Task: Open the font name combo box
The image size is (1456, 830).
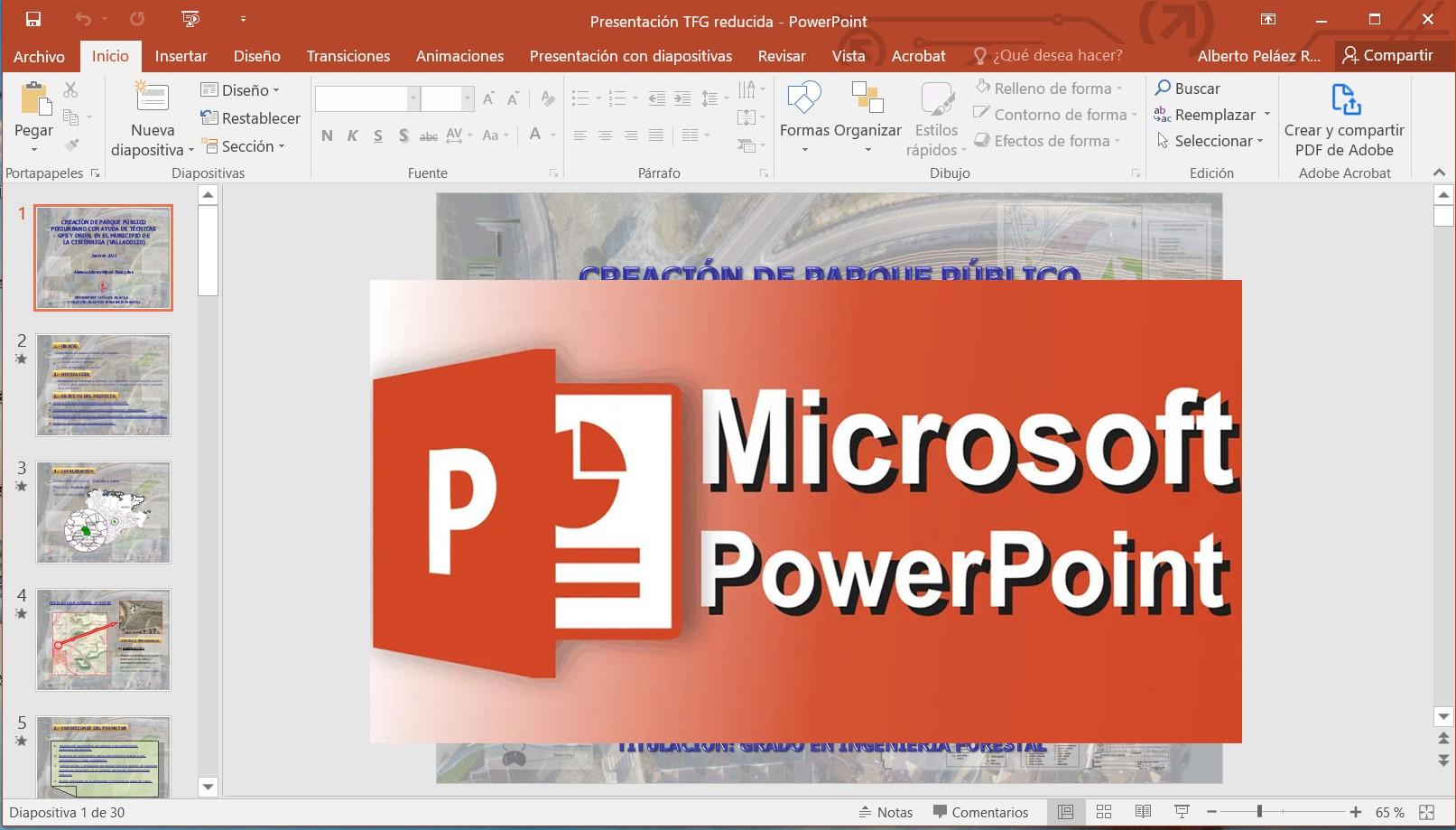Action: click(x=367, y=98)
